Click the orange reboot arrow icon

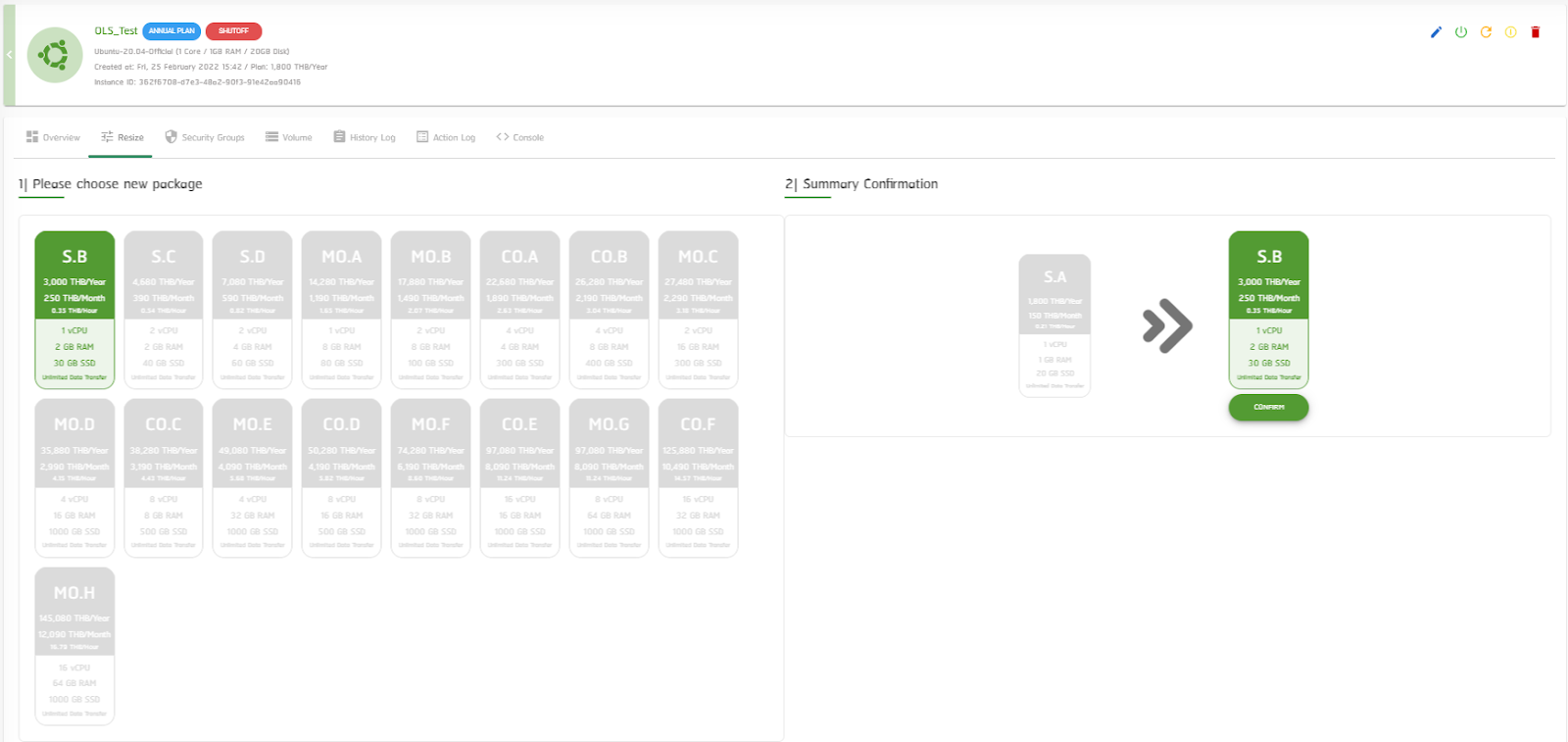1486,32
